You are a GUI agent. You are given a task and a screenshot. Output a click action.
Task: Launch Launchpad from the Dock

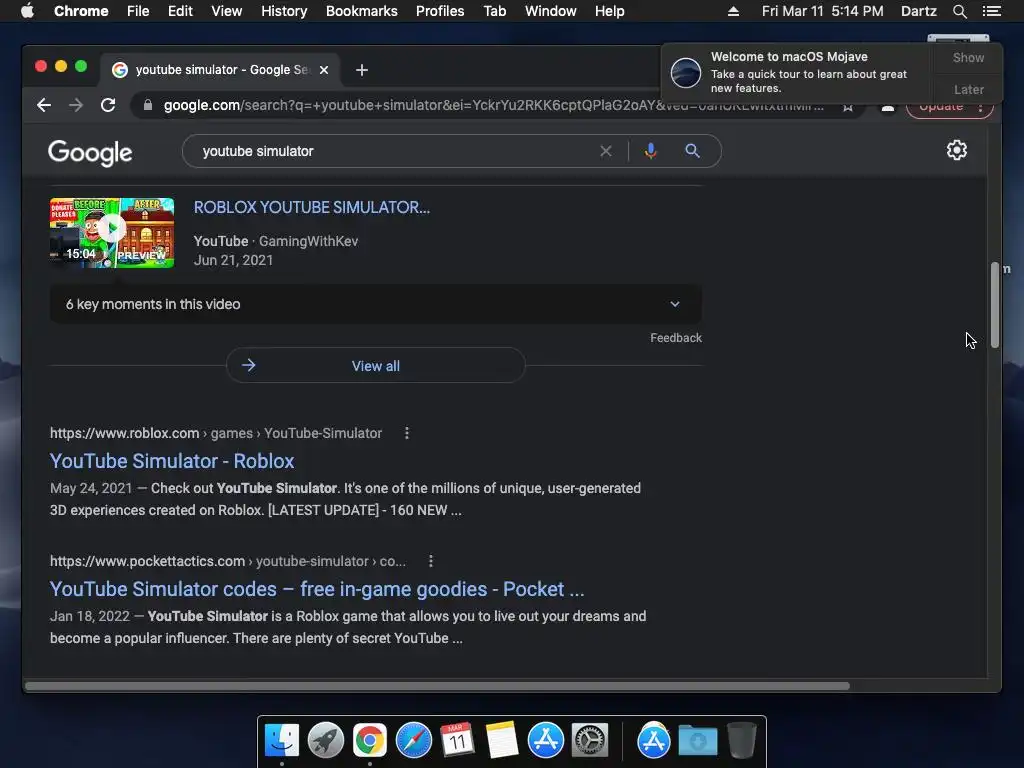[326, 741]
